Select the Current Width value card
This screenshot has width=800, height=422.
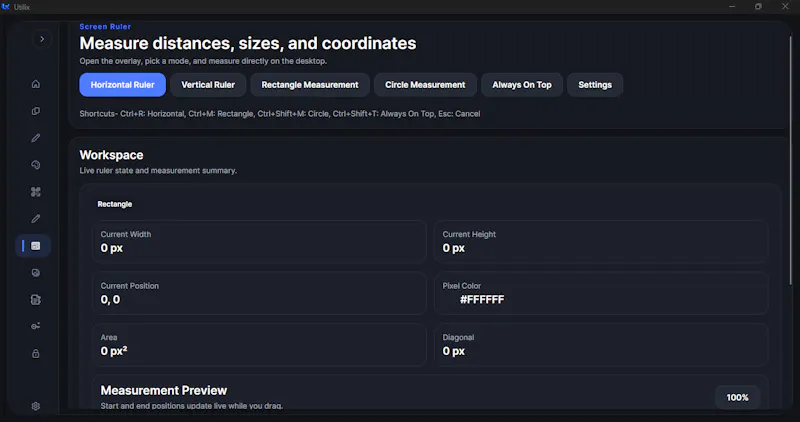[x=259, y=241]
